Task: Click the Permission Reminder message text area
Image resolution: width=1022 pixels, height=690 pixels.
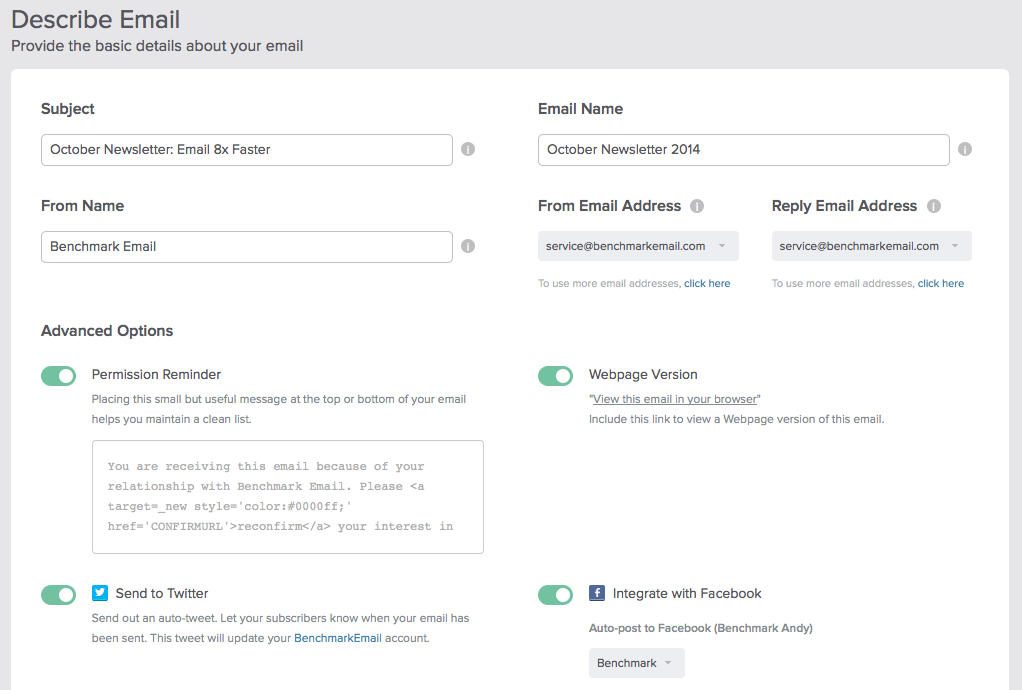Action: tap(287, 497)
